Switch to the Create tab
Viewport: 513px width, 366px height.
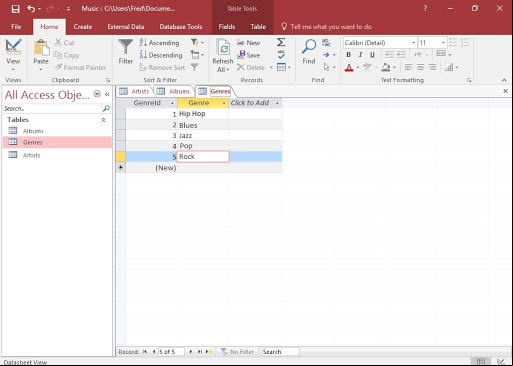tap(83, 27)
